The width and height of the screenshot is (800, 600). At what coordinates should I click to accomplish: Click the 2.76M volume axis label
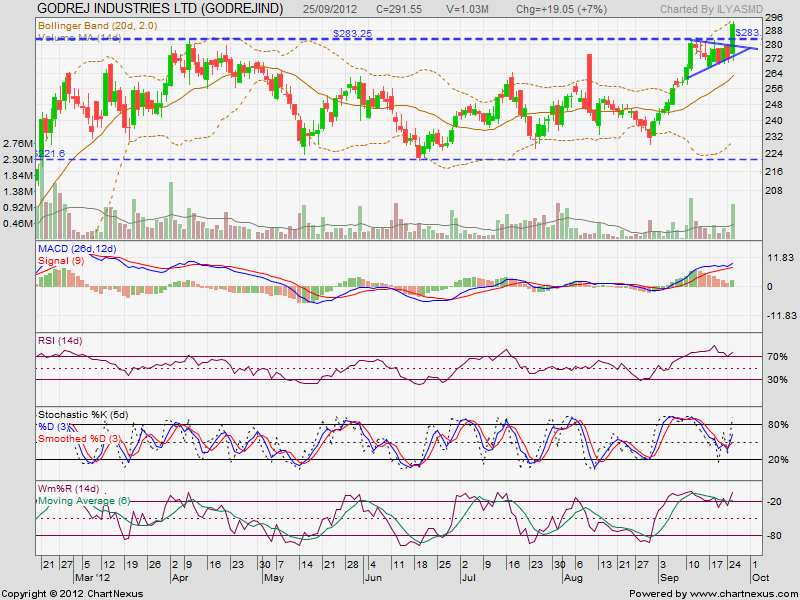[x=18, y=143]
